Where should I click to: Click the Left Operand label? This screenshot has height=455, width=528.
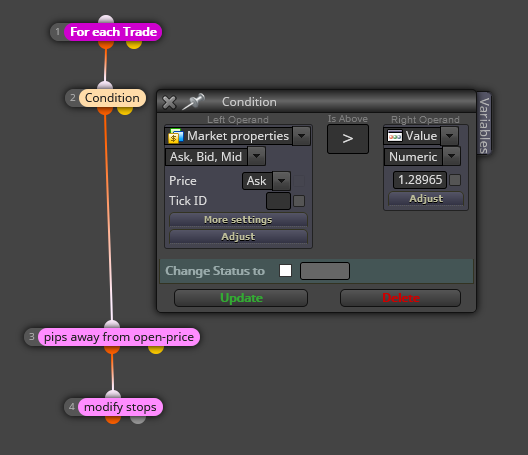click(238, 120)
